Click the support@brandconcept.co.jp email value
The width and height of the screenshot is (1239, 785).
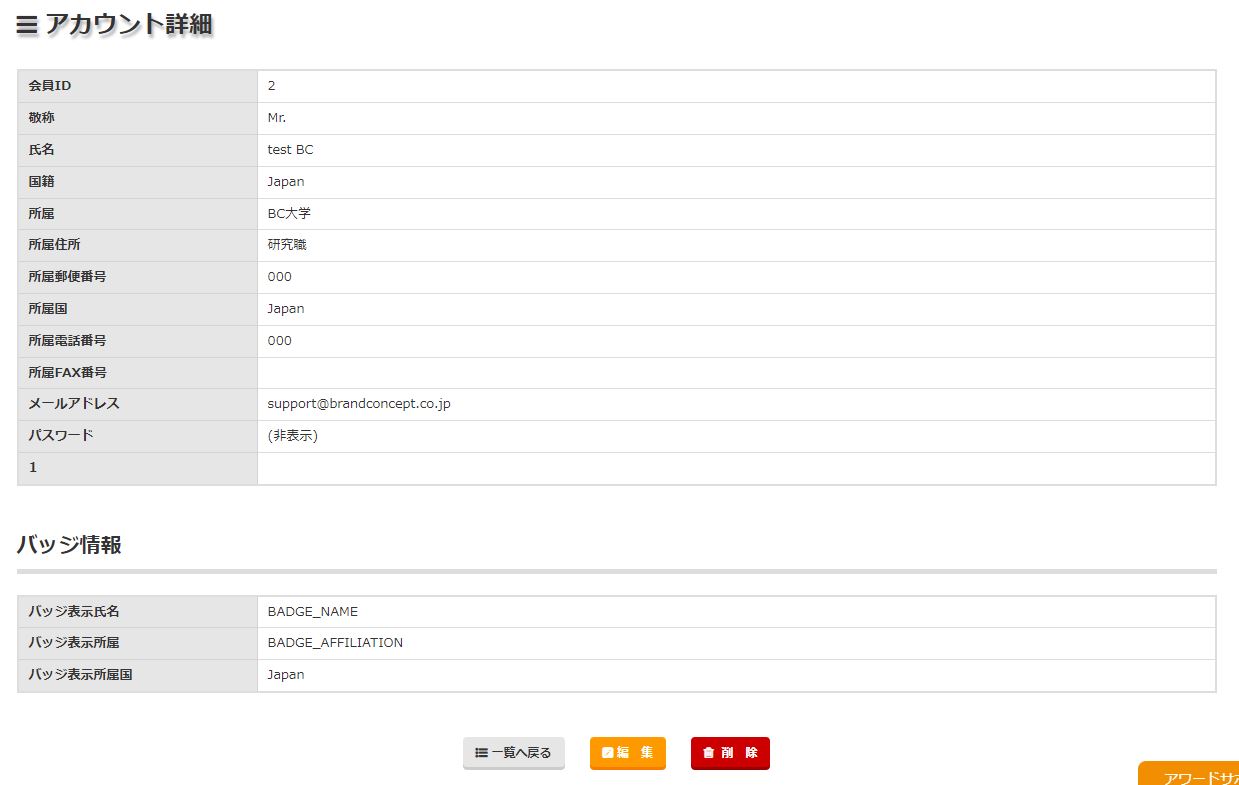tap(359, 404)
